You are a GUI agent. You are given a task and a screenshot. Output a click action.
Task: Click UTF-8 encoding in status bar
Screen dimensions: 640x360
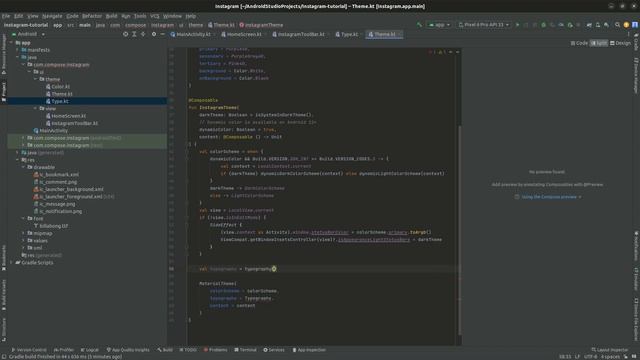[x=591, y=356]
